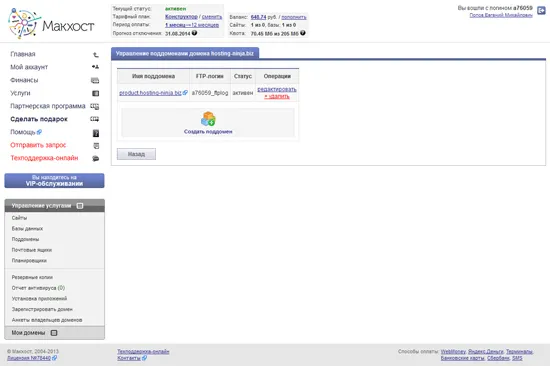Image resolution: width=550 pixels, height=366 pixels.
Task: Open Сайты under Управление услугами
Action: click(x=19, y=218)
